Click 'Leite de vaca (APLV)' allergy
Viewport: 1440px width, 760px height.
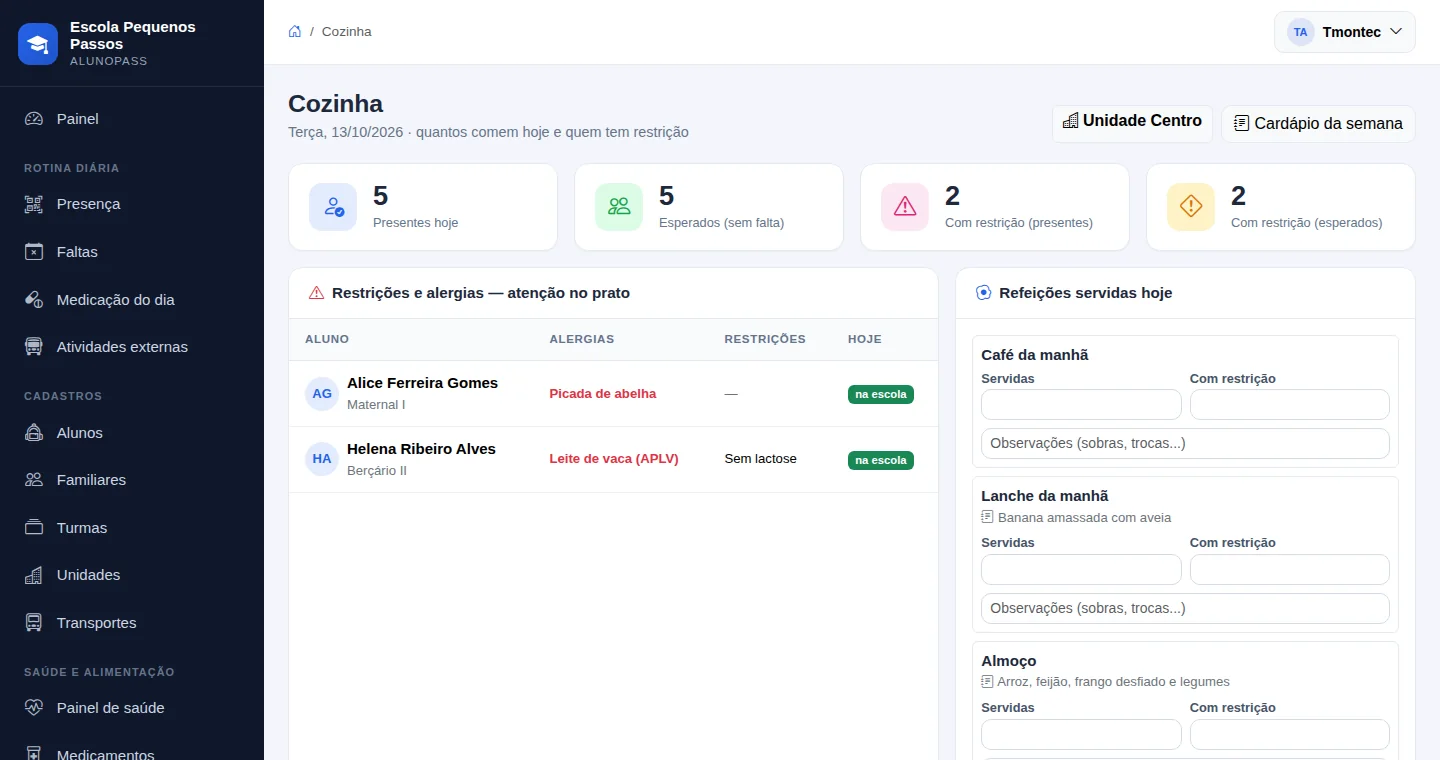click(614, 459)
